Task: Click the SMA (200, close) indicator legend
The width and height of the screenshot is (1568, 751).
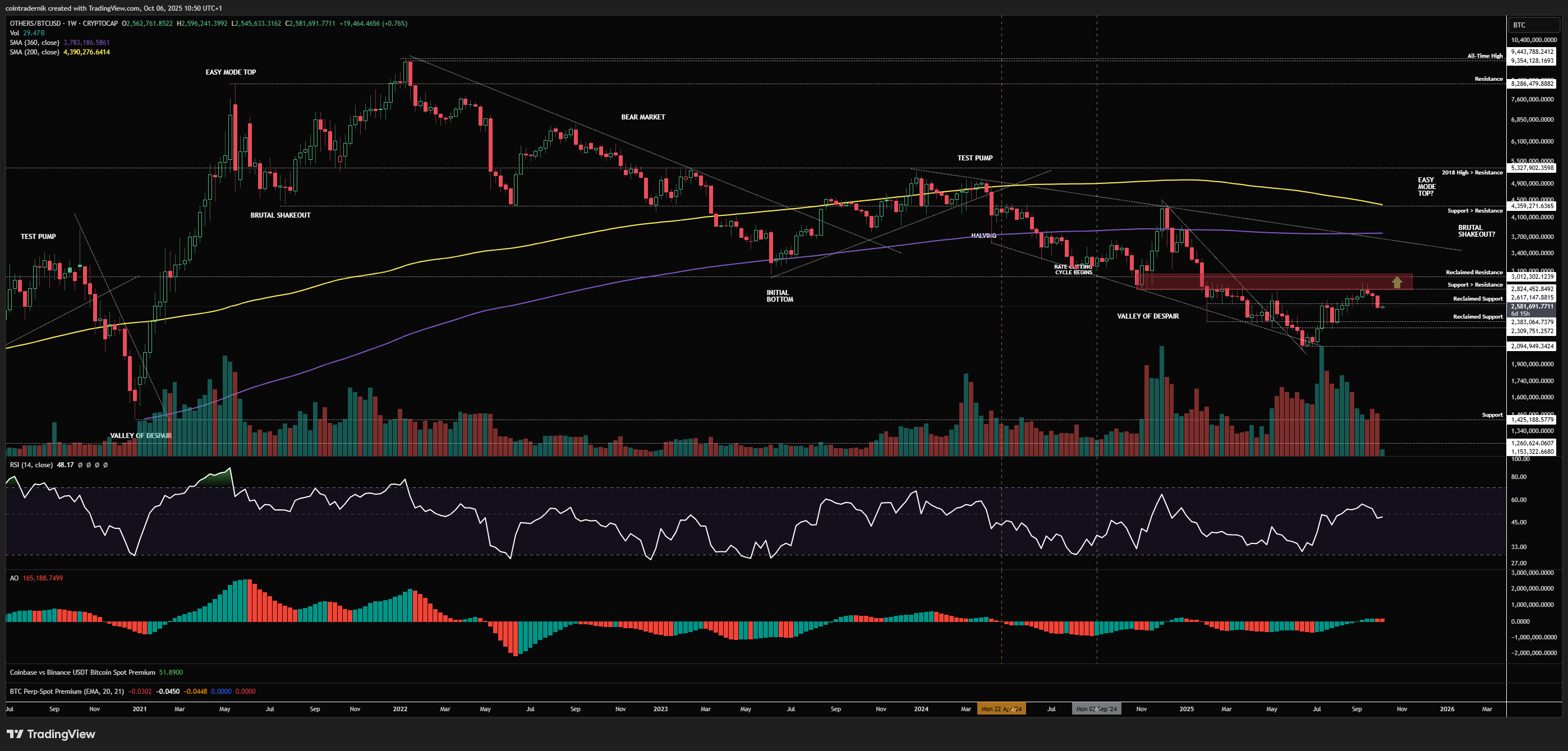Action: [x=35, y=52]
